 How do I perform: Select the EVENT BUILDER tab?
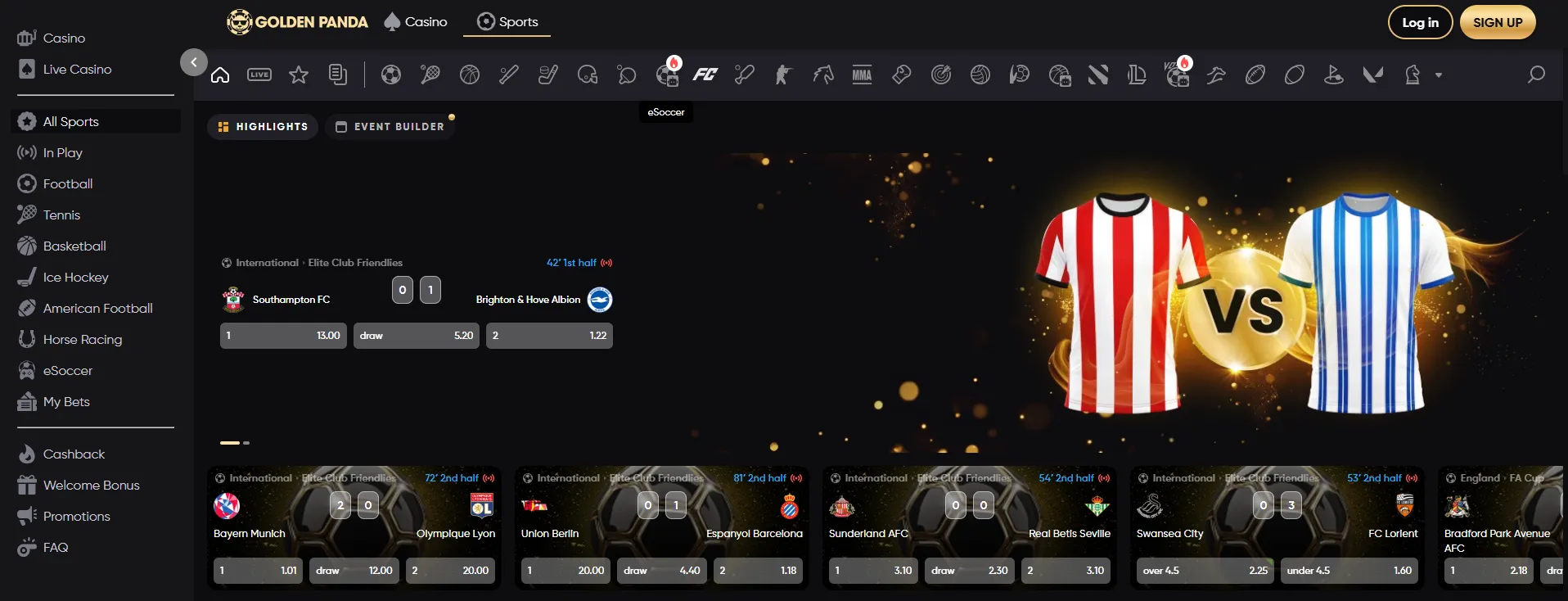point(390,127)
